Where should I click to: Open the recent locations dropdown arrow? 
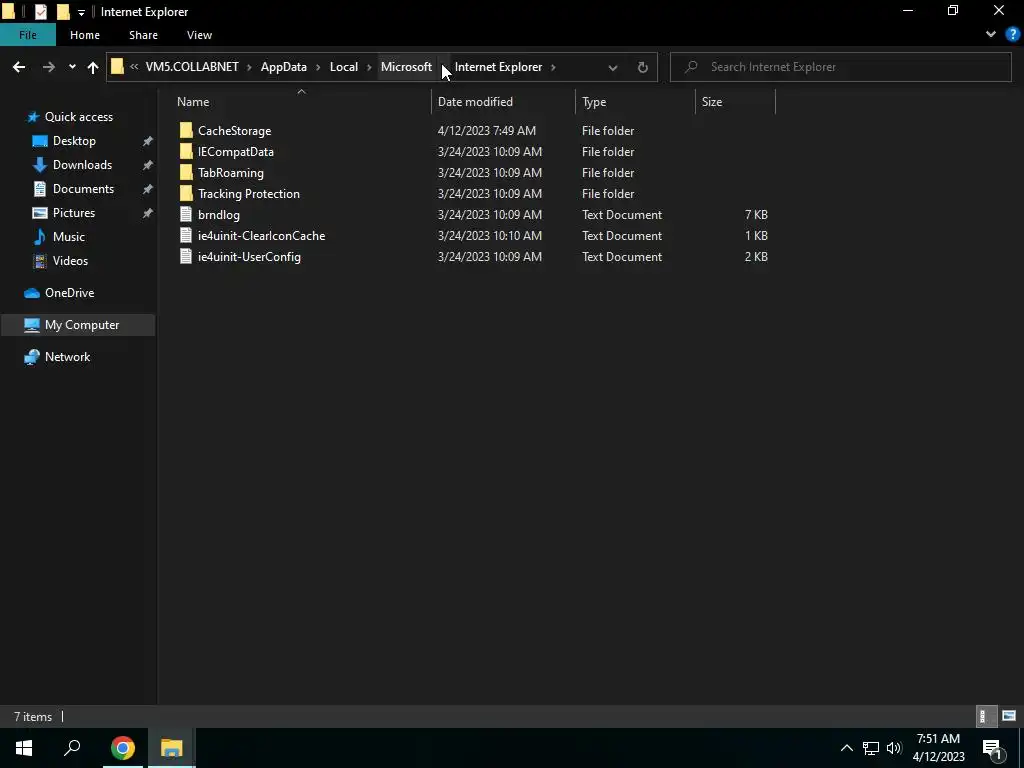point(72,67)
